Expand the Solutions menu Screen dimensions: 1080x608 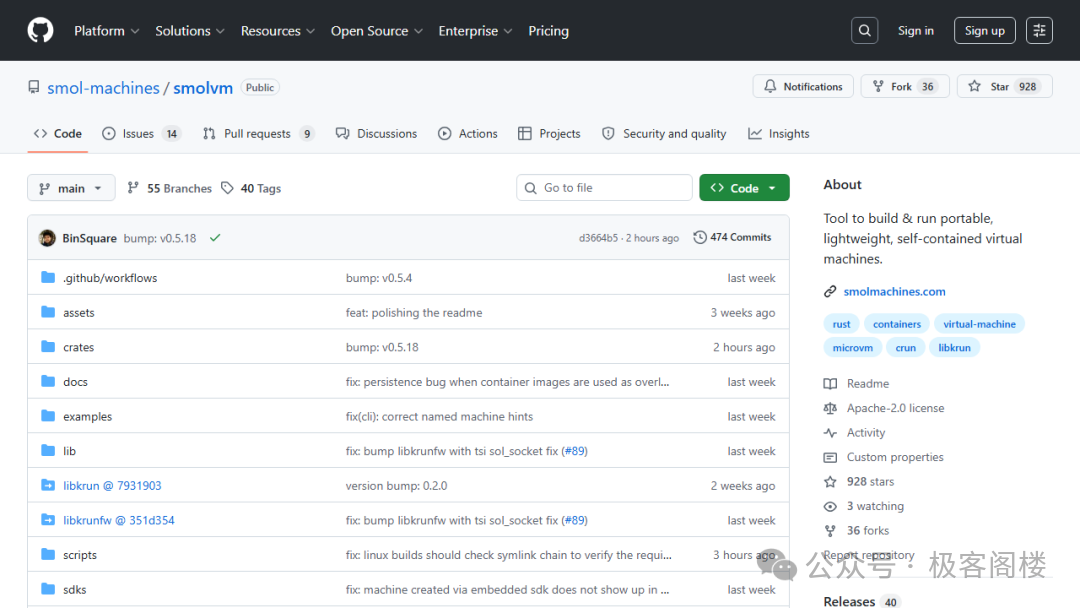pyautogui.click(x=190, y=31)
